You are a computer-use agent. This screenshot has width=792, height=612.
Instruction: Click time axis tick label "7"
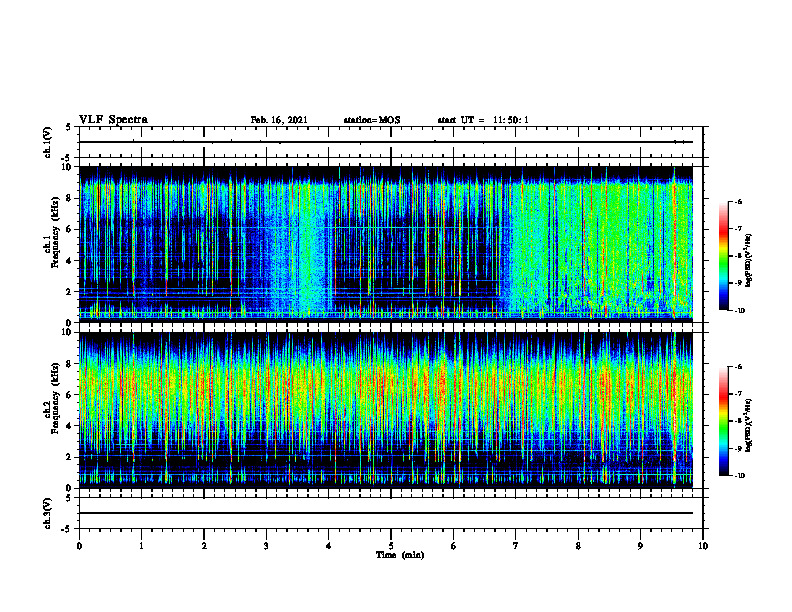(516, 546)
